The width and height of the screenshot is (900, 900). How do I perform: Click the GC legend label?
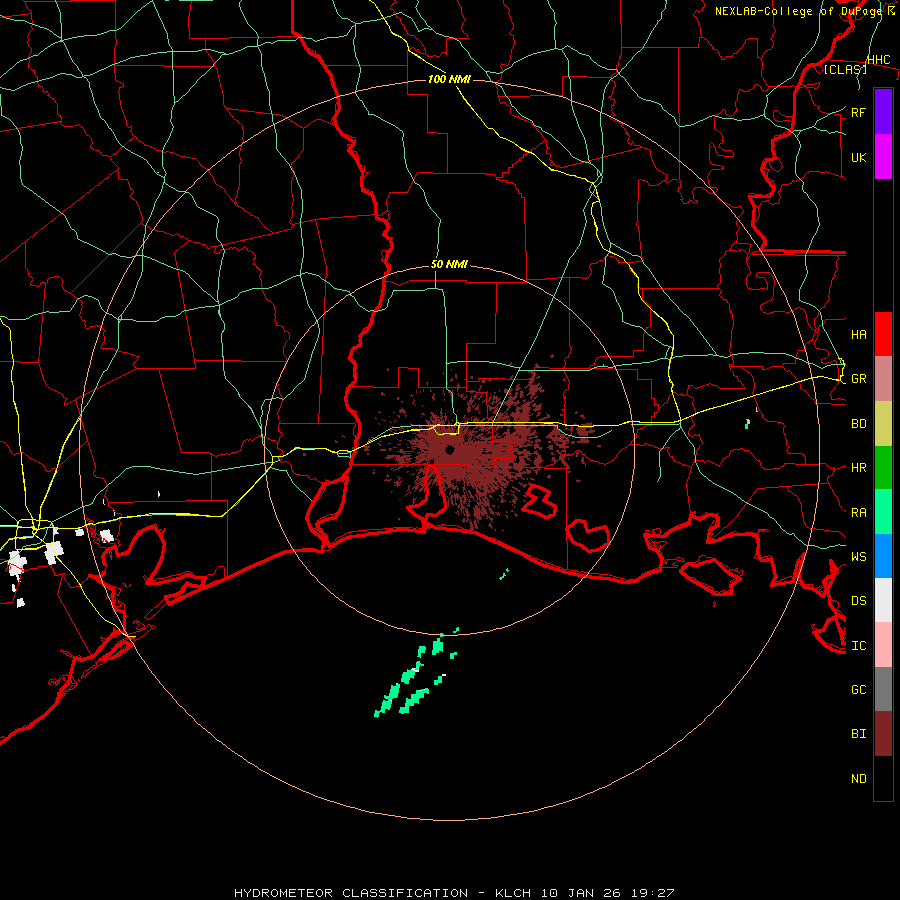pos(858,690)
